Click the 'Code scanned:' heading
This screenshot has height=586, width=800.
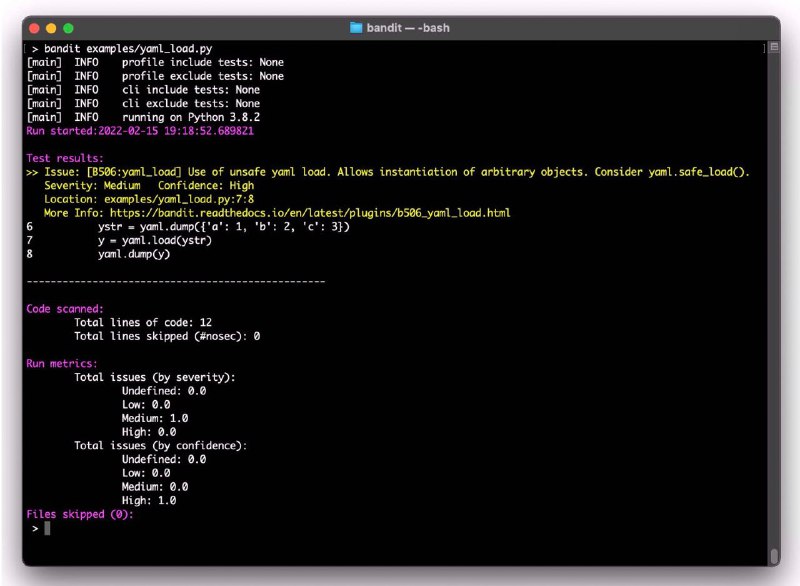pyautogui.click(x=65, y=309)
